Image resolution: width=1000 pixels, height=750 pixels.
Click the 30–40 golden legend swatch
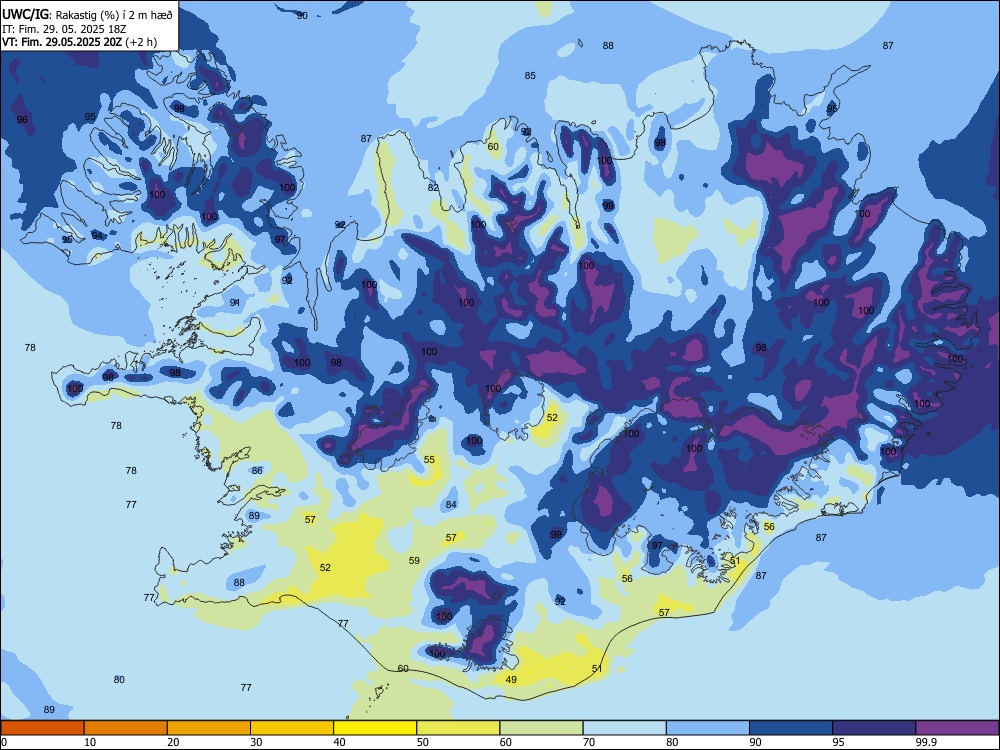[x=292, y=728]
